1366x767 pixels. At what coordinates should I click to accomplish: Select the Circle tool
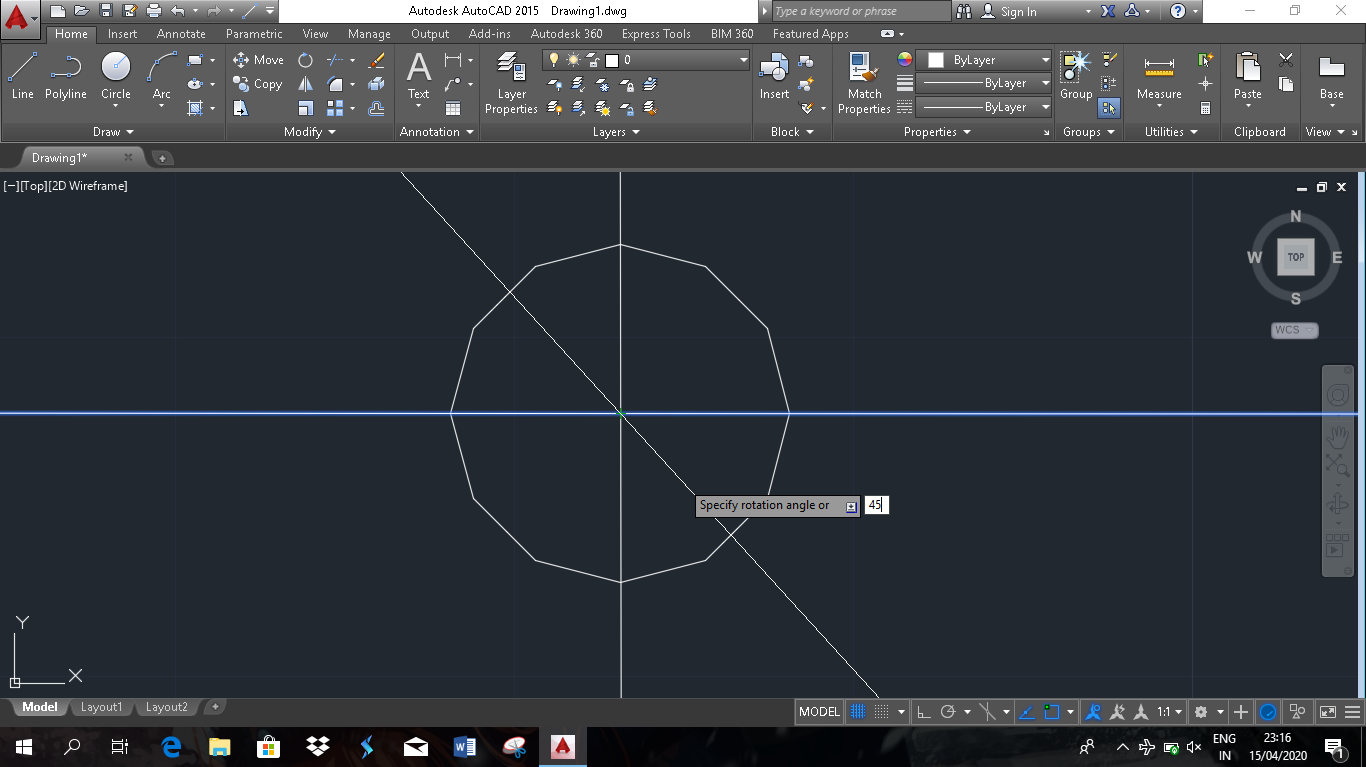[x=115, y=70]
